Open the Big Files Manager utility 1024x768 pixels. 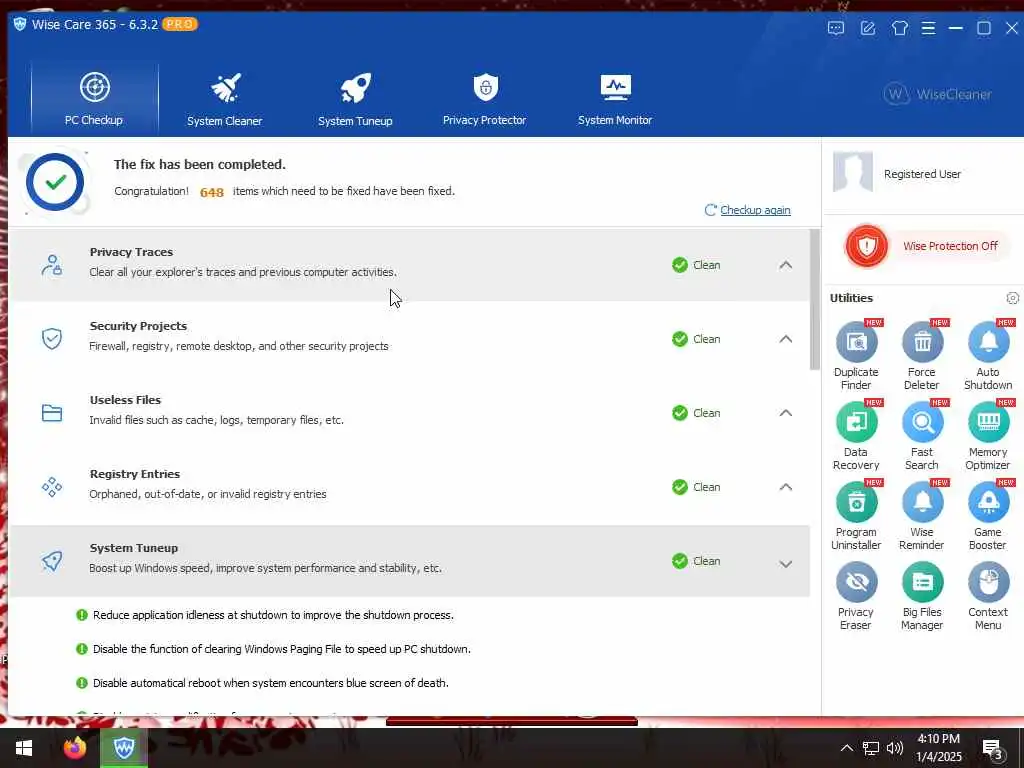coord(922,596)
